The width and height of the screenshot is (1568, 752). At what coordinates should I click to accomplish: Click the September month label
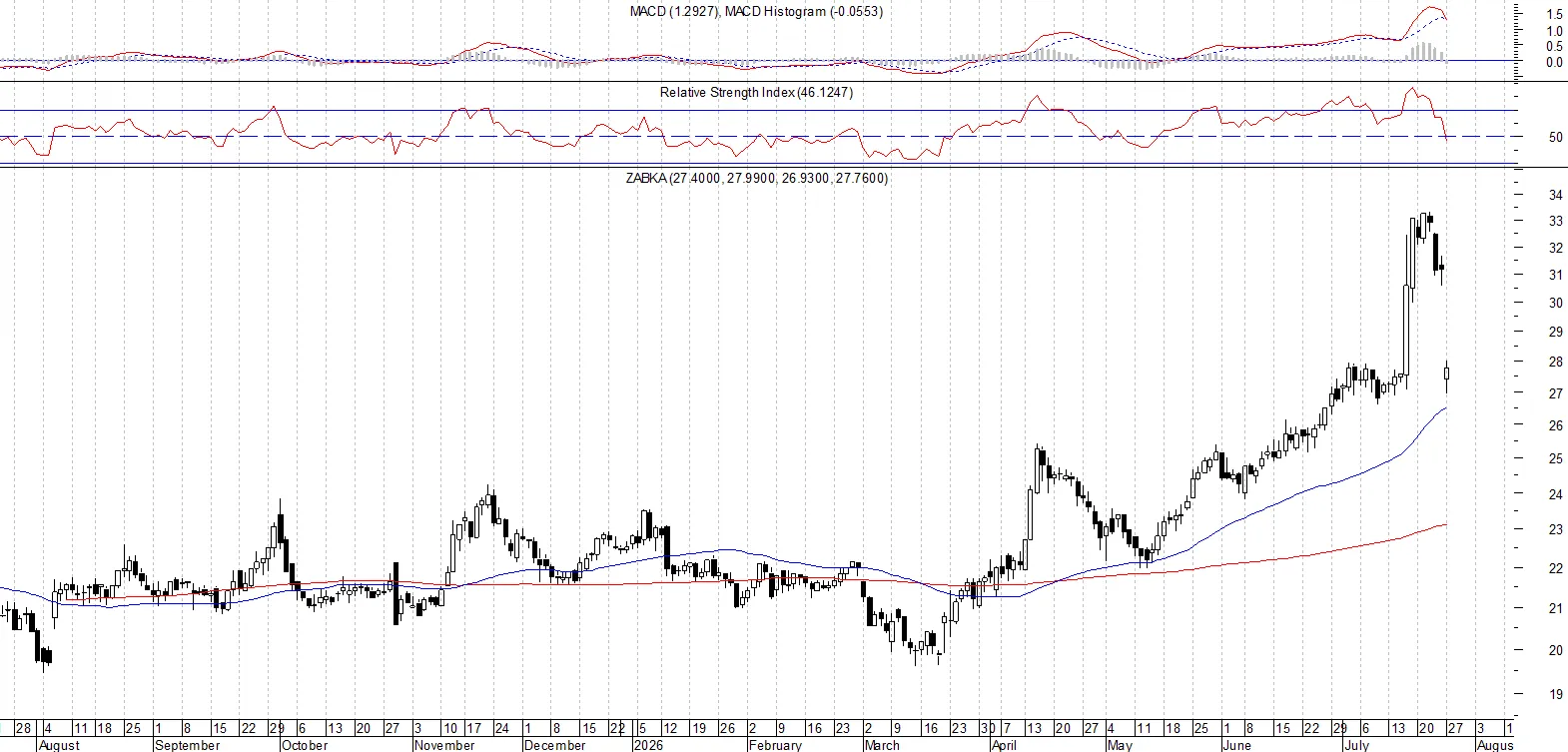click(188, 745)
